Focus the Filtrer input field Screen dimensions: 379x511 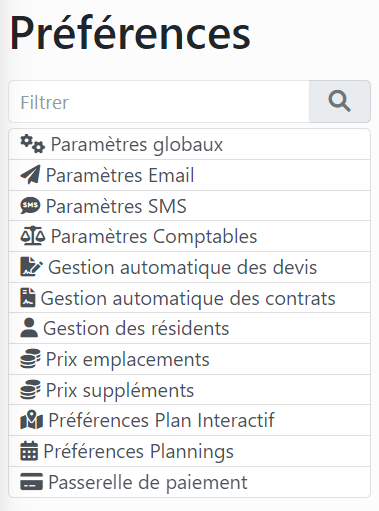[159, 101]
